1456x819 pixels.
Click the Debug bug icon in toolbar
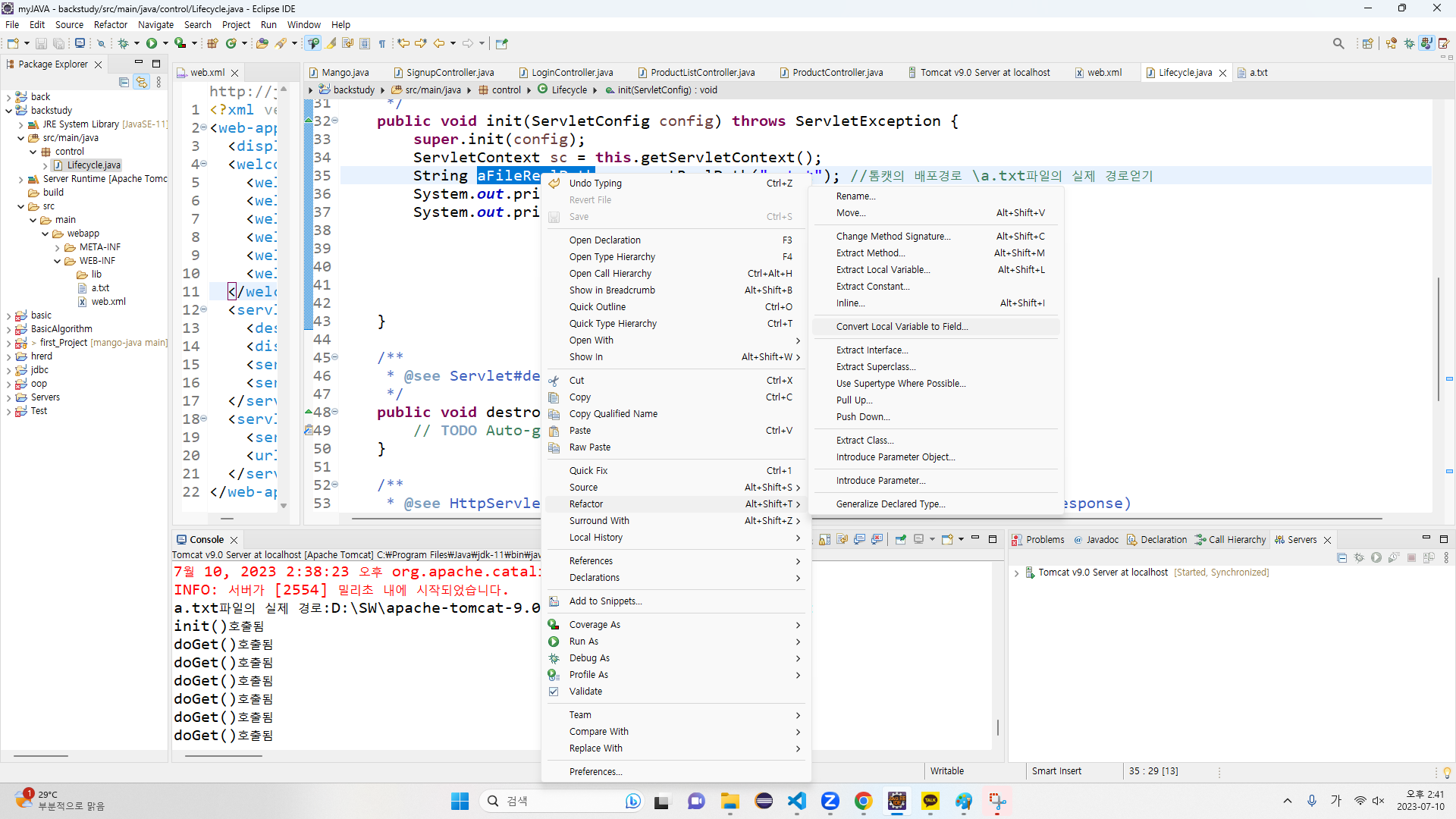point(124,44)
